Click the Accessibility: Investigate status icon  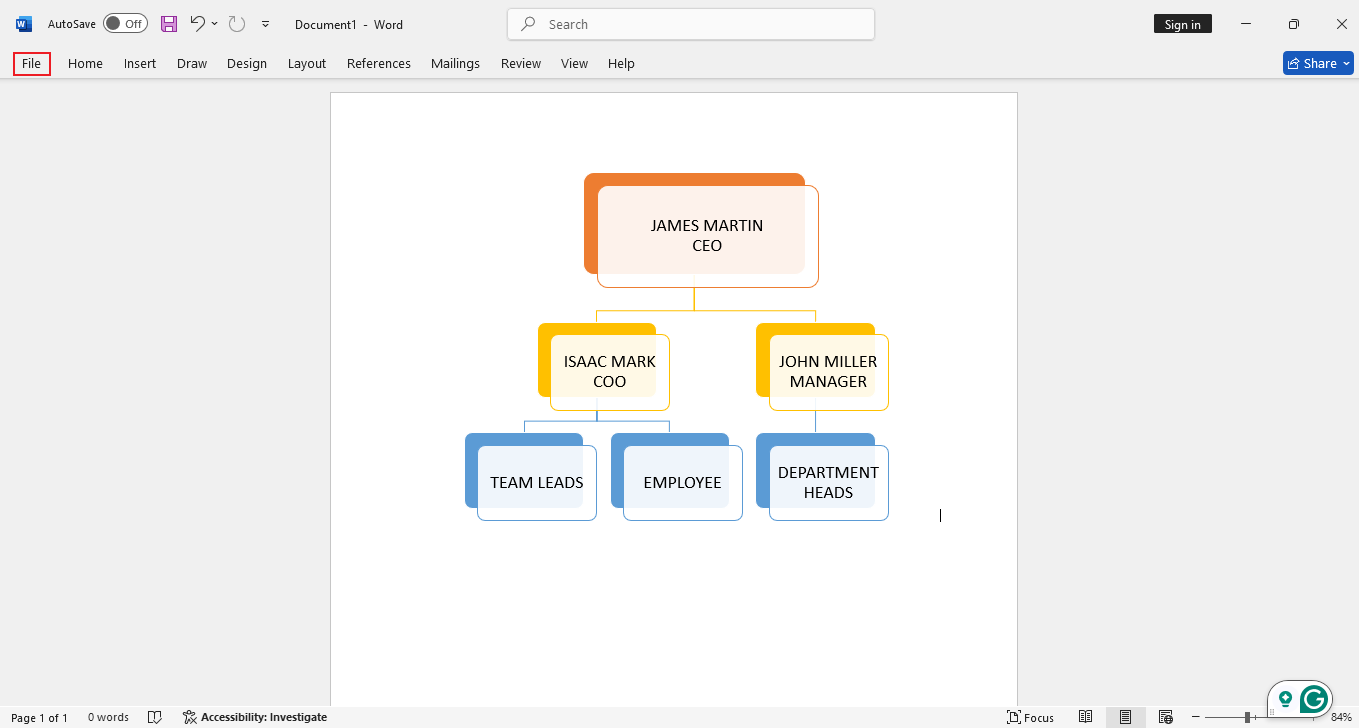254,717
